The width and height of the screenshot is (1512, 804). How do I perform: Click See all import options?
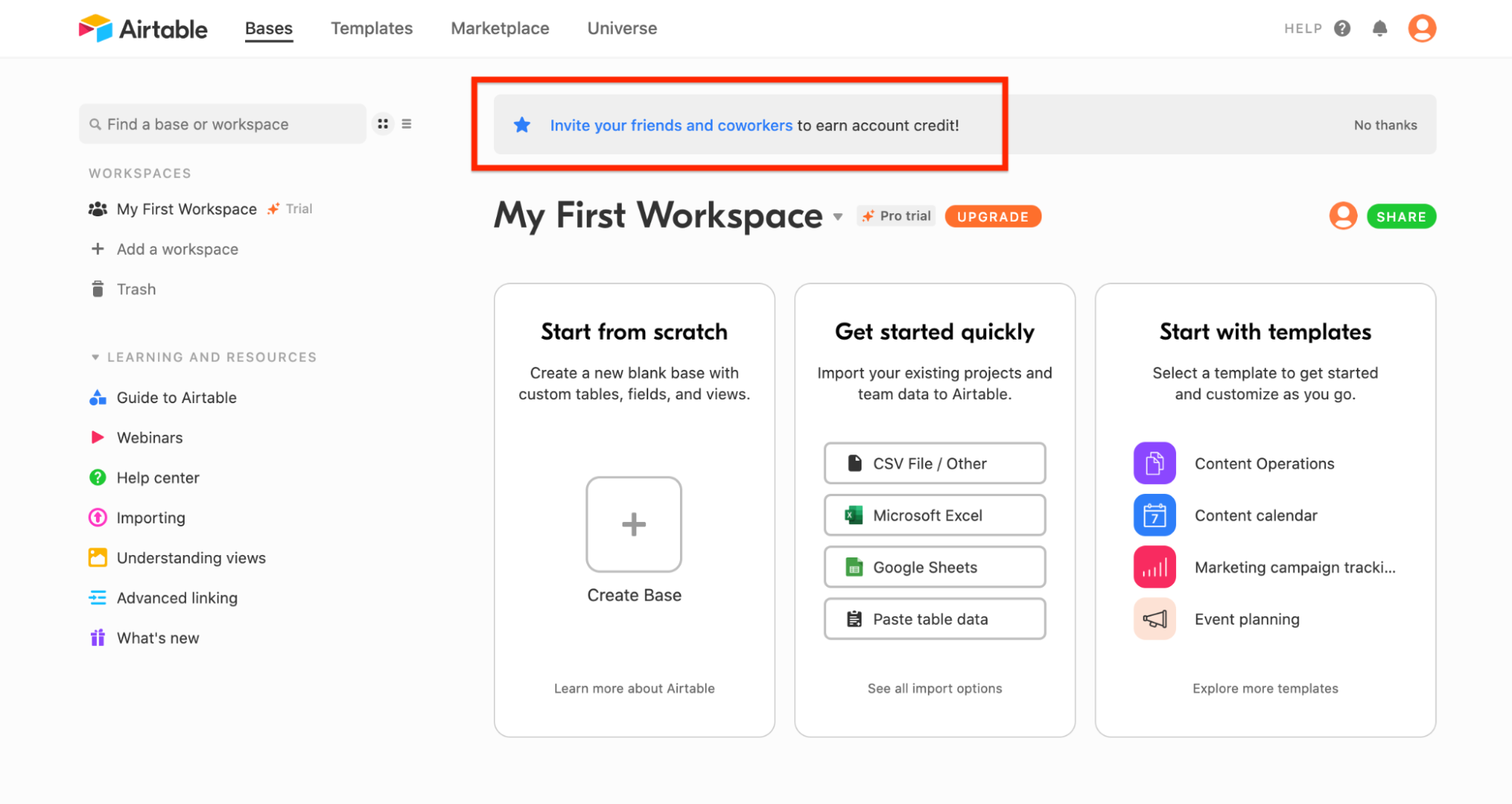934,688
